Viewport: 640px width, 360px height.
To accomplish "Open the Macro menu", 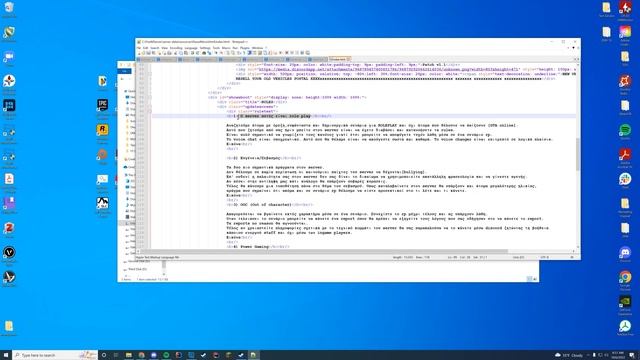I will click(226, 48).
